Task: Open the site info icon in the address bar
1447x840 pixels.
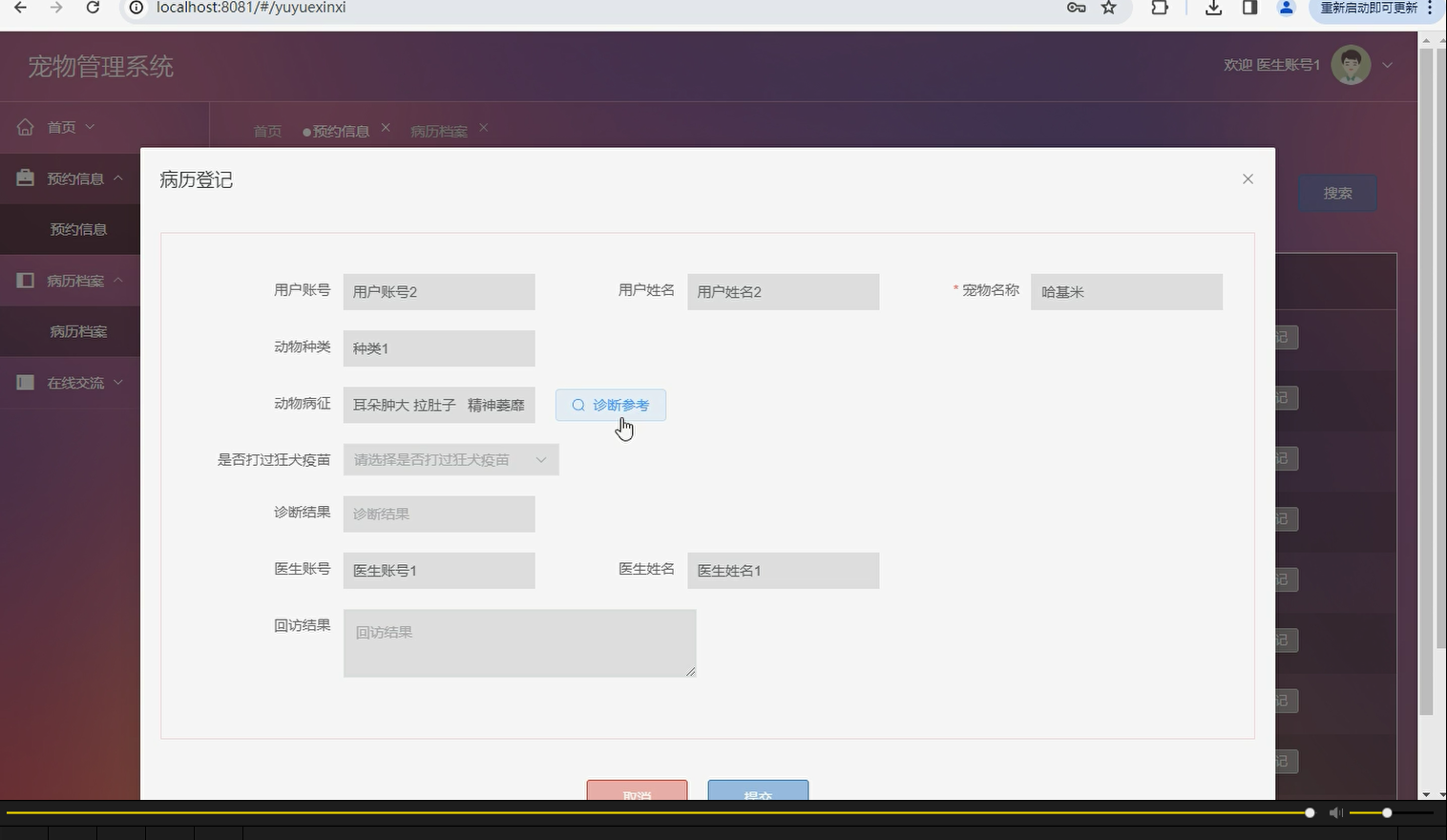Action: (136, 8)
